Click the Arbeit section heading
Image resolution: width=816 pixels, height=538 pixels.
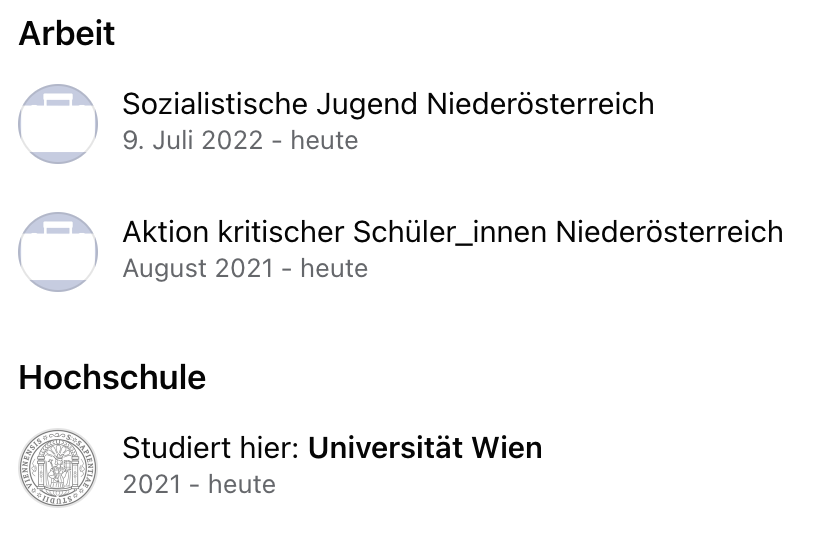click(67, 33)
